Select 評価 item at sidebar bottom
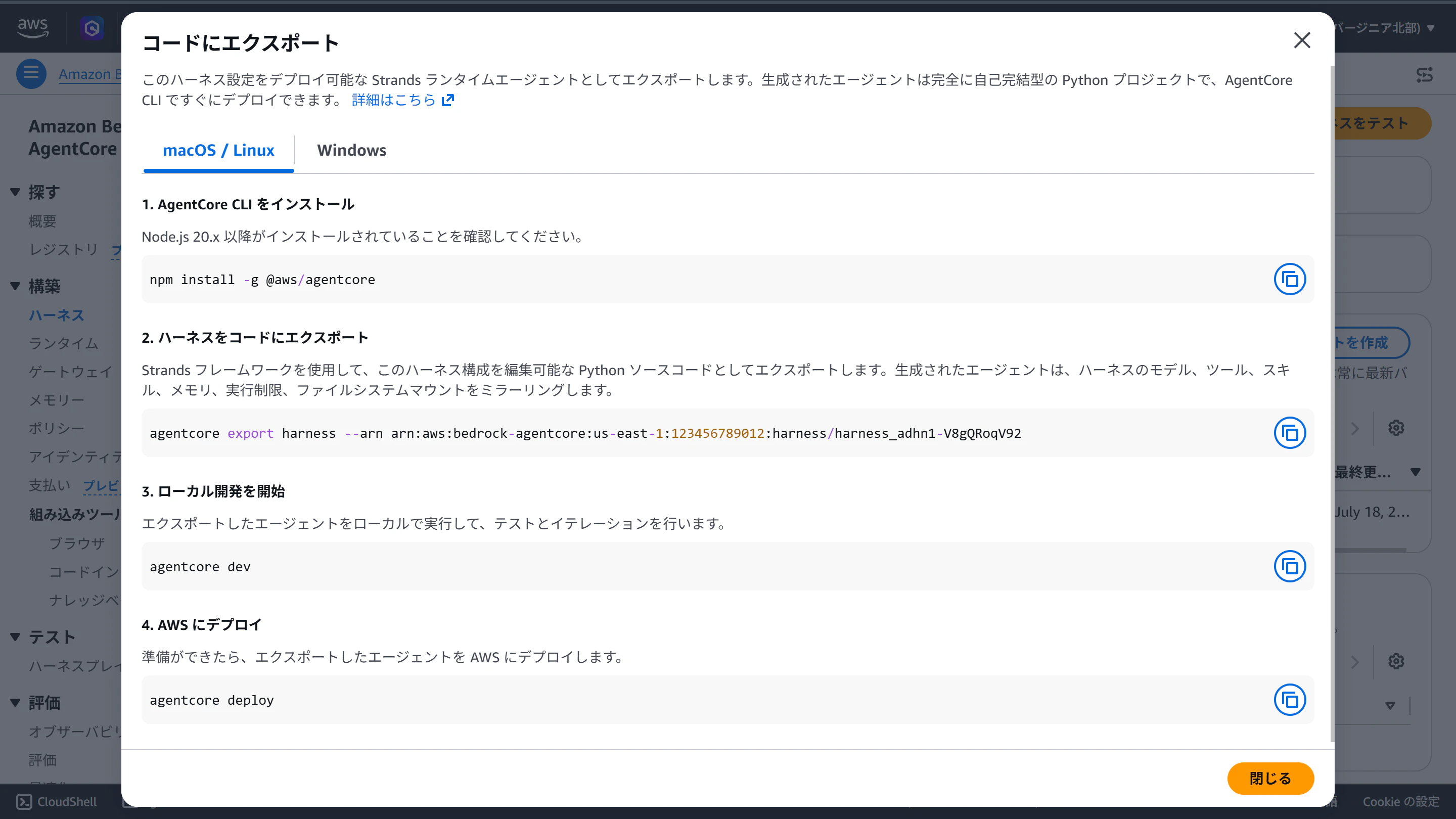 click(42, 760)
